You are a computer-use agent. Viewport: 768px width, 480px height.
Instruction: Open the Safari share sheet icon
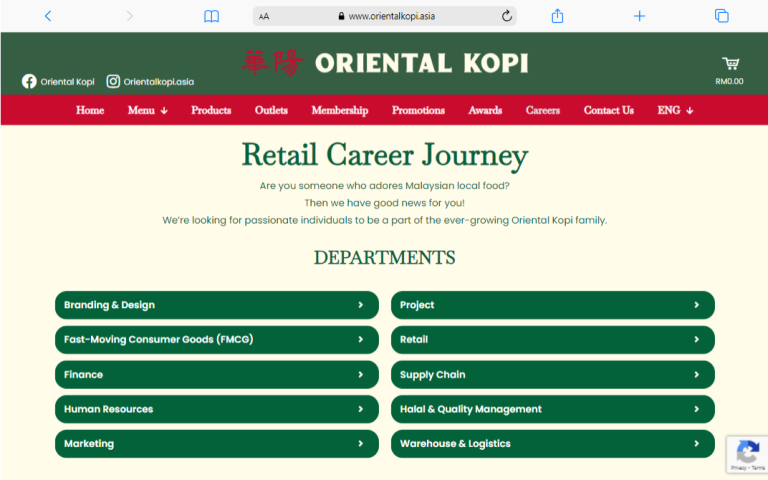coord(557,16)
